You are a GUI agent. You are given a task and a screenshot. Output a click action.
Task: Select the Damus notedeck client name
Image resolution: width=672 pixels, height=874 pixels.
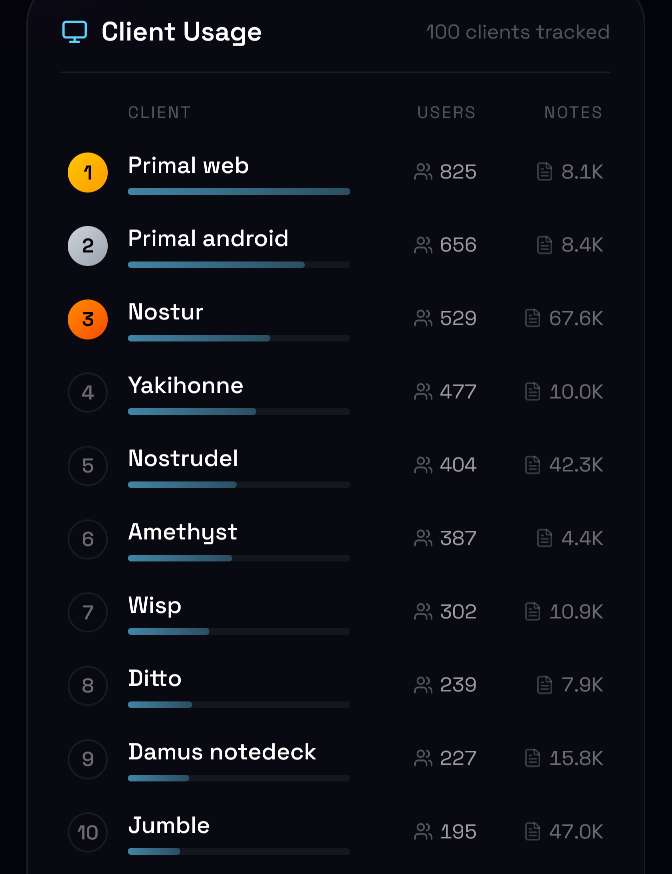(222, 752)
